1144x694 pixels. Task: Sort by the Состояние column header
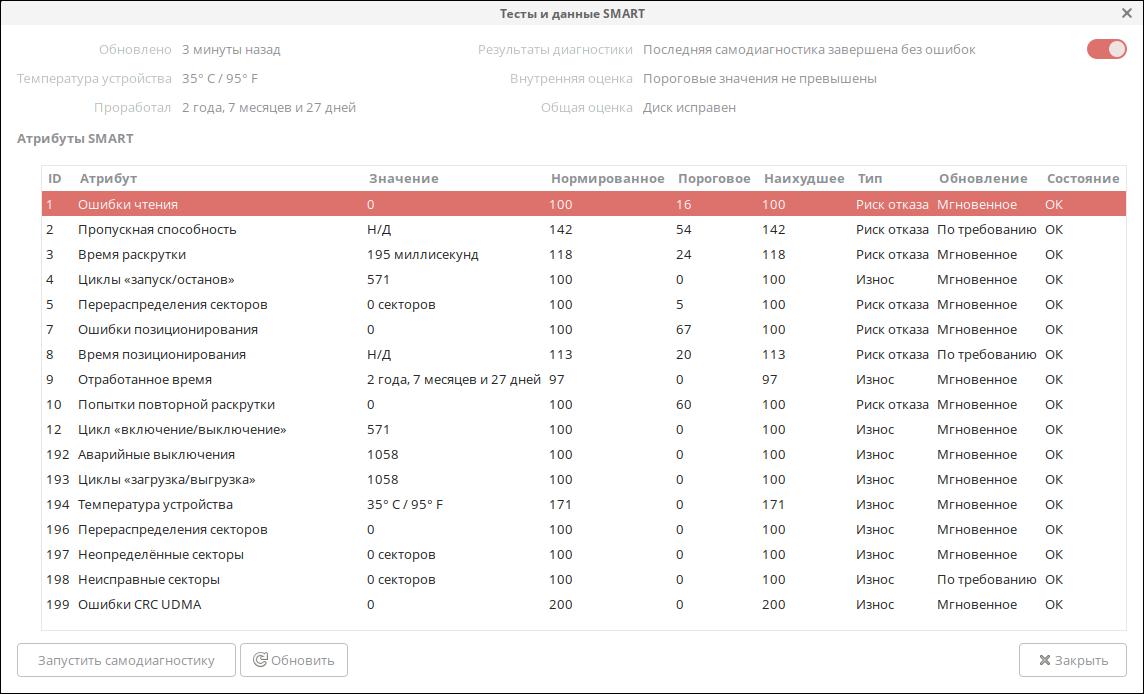(x=1082, y=178)
